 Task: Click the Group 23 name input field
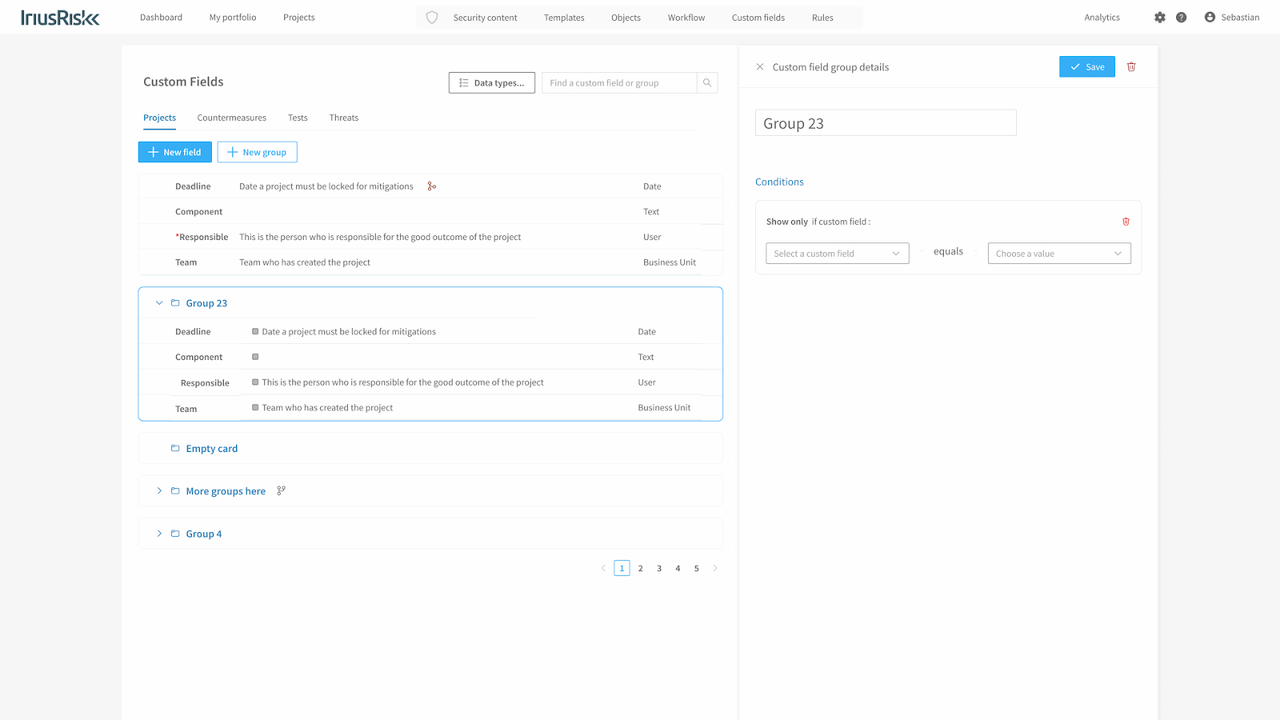[886, 123]
